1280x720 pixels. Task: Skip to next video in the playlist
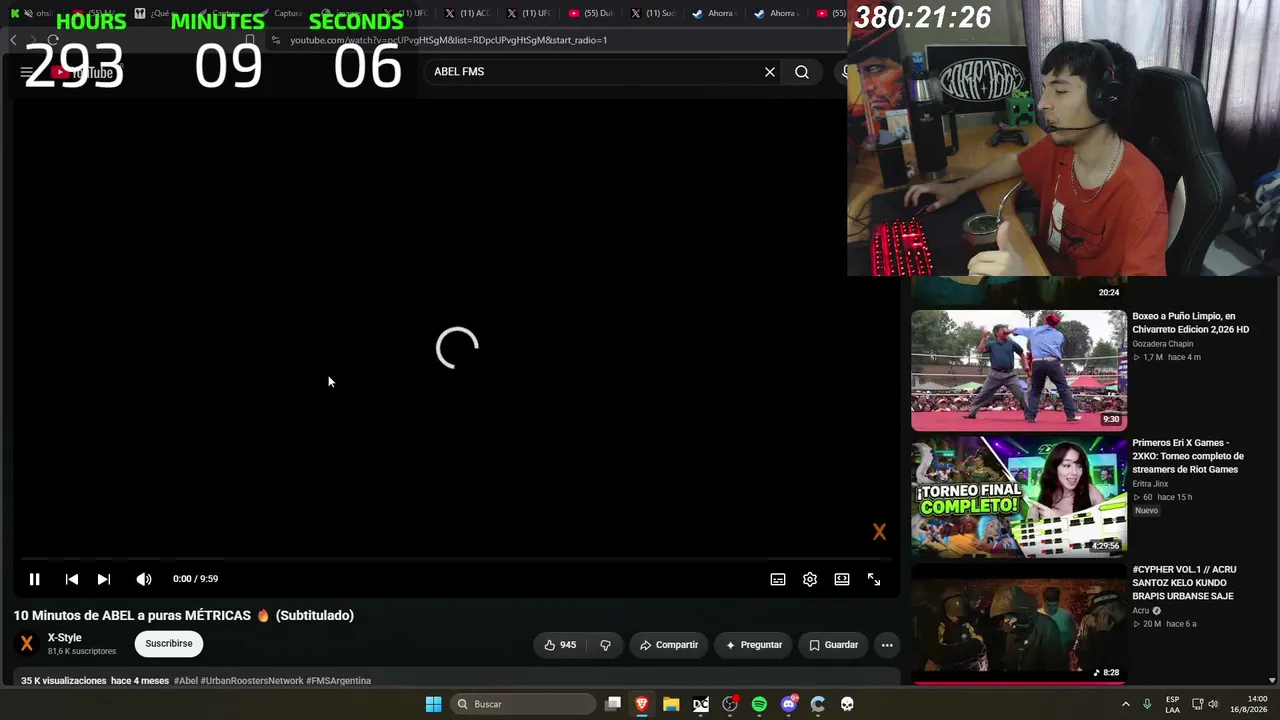coord(104,579)
